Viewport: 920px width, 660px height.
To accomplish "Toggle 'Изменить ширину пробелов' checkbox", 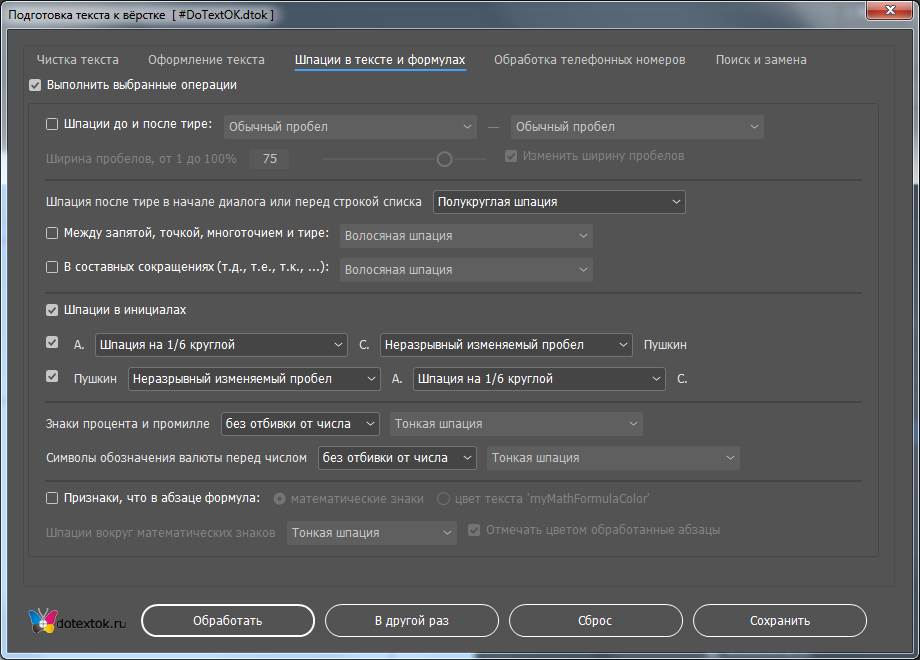I will coord(511,156).
